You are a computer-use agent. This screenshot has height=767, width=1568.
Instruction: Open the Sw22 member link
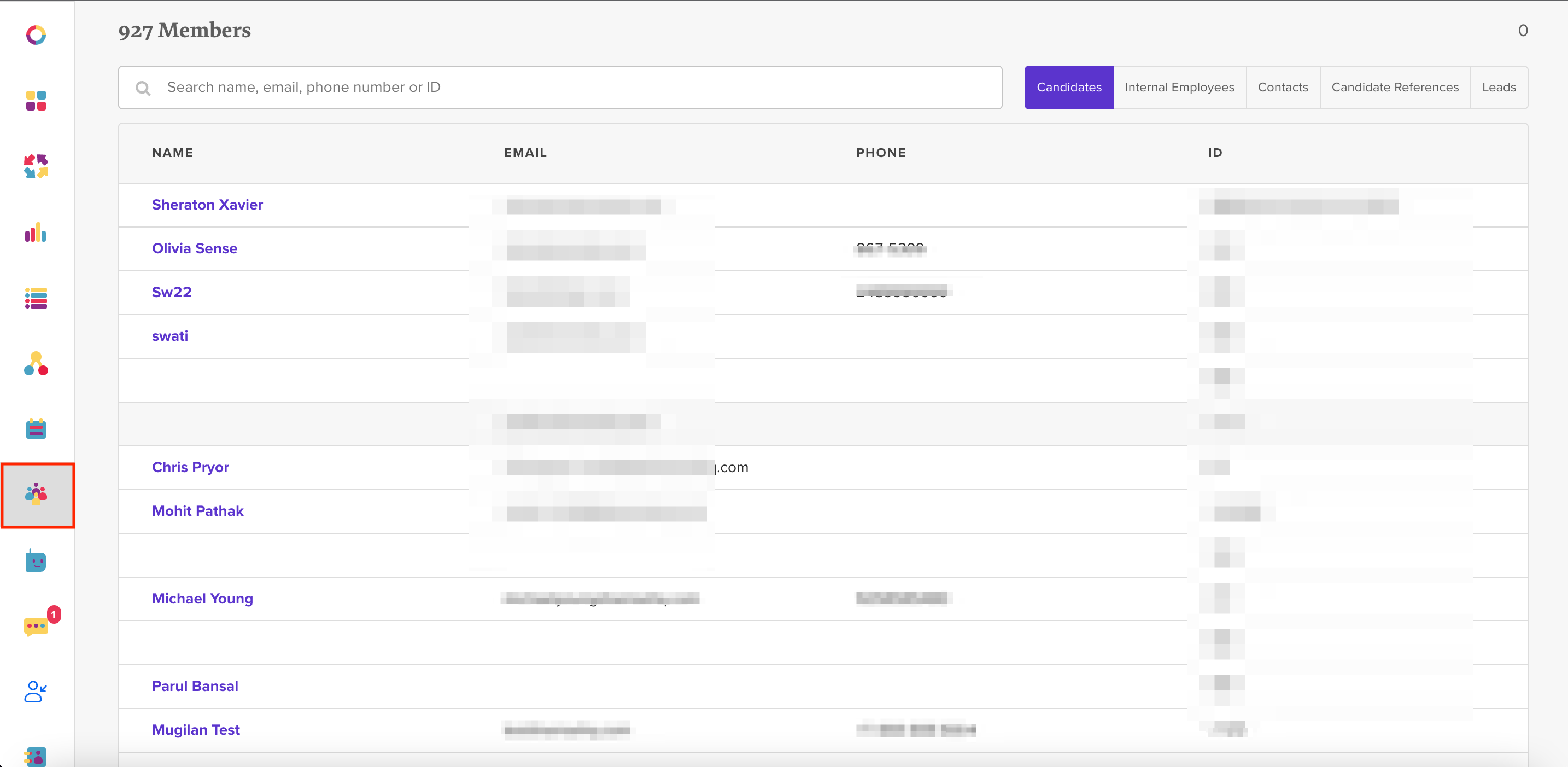click(172, 293)
